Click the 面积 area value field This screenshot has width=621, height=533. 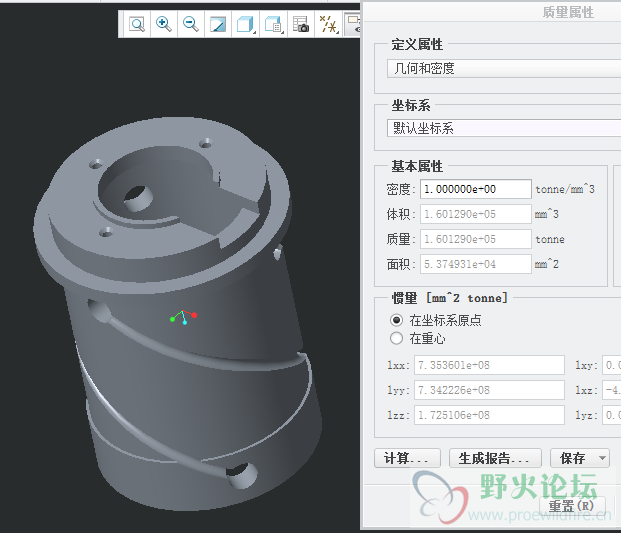pyautogui.click(x=475, y=264)
